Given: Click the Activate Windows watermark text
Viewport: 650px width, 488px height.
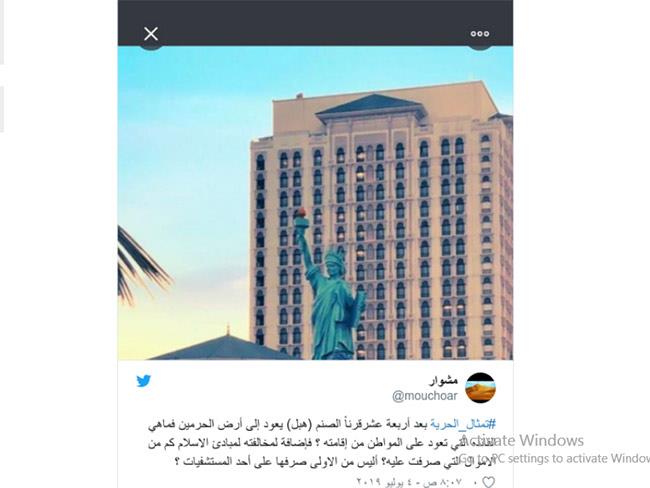Looking at the screenshot, I should pos(522,440).
